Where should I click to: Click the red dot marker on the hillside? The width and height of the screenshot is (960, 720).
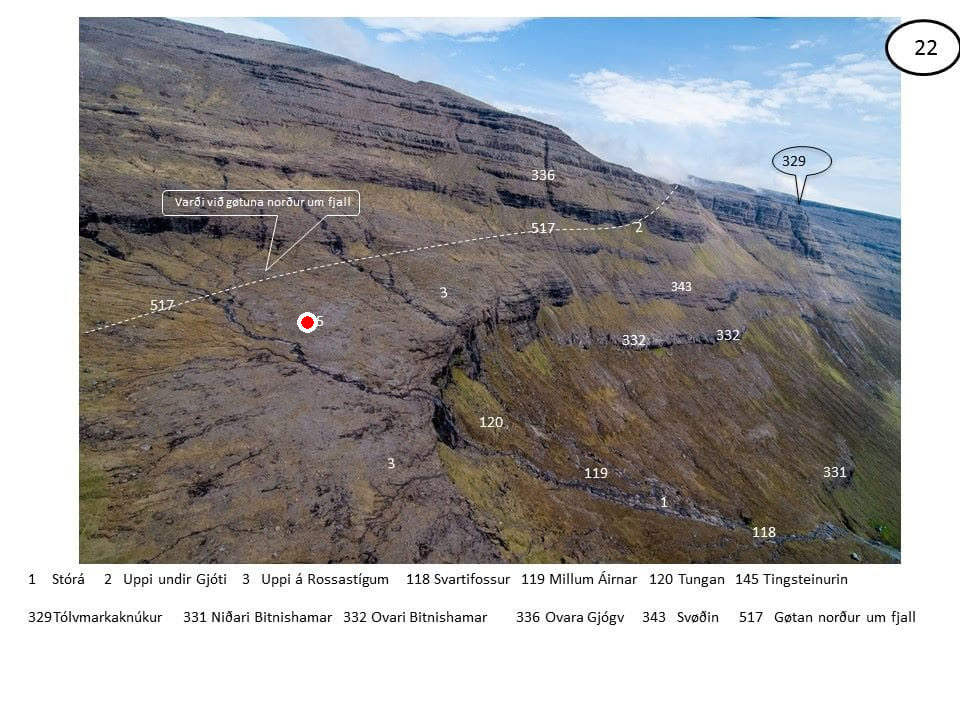pyautogui.click(x=307, y=322)
